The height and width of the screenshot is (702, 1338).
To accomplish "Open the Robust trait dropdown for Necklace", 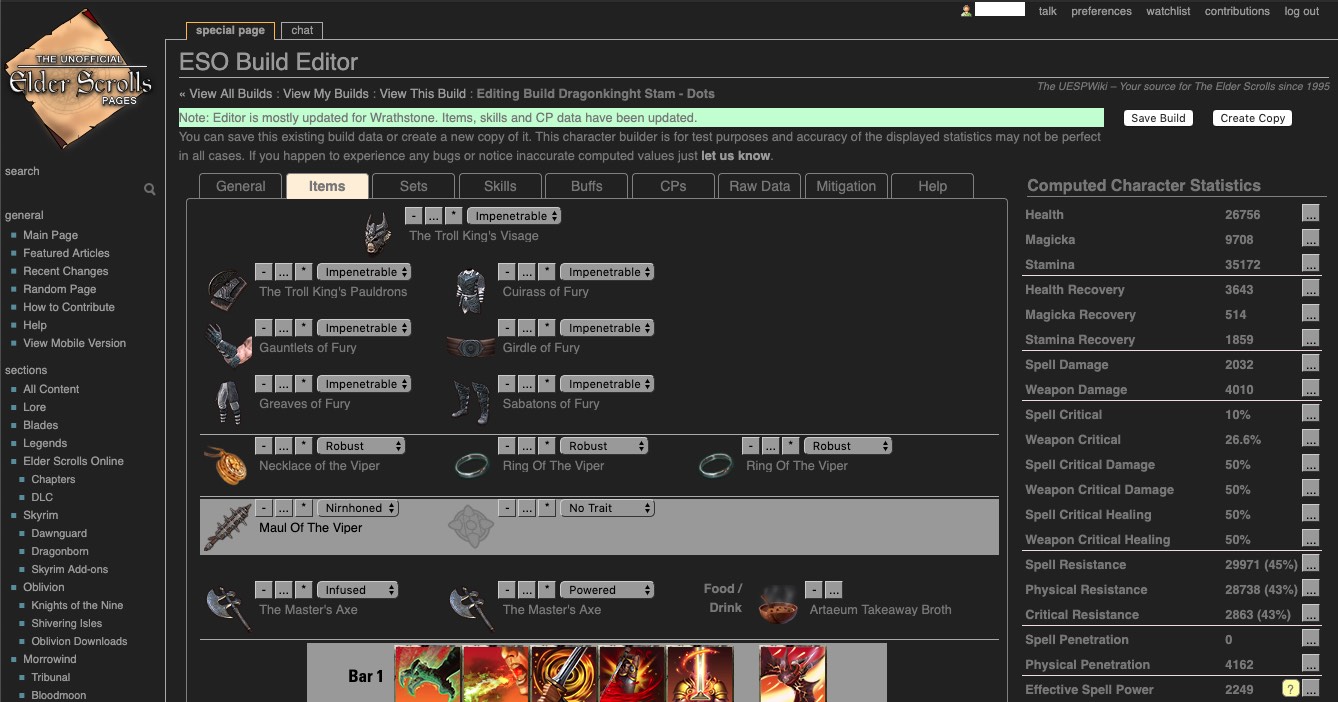I will click(x=361, y=446).
